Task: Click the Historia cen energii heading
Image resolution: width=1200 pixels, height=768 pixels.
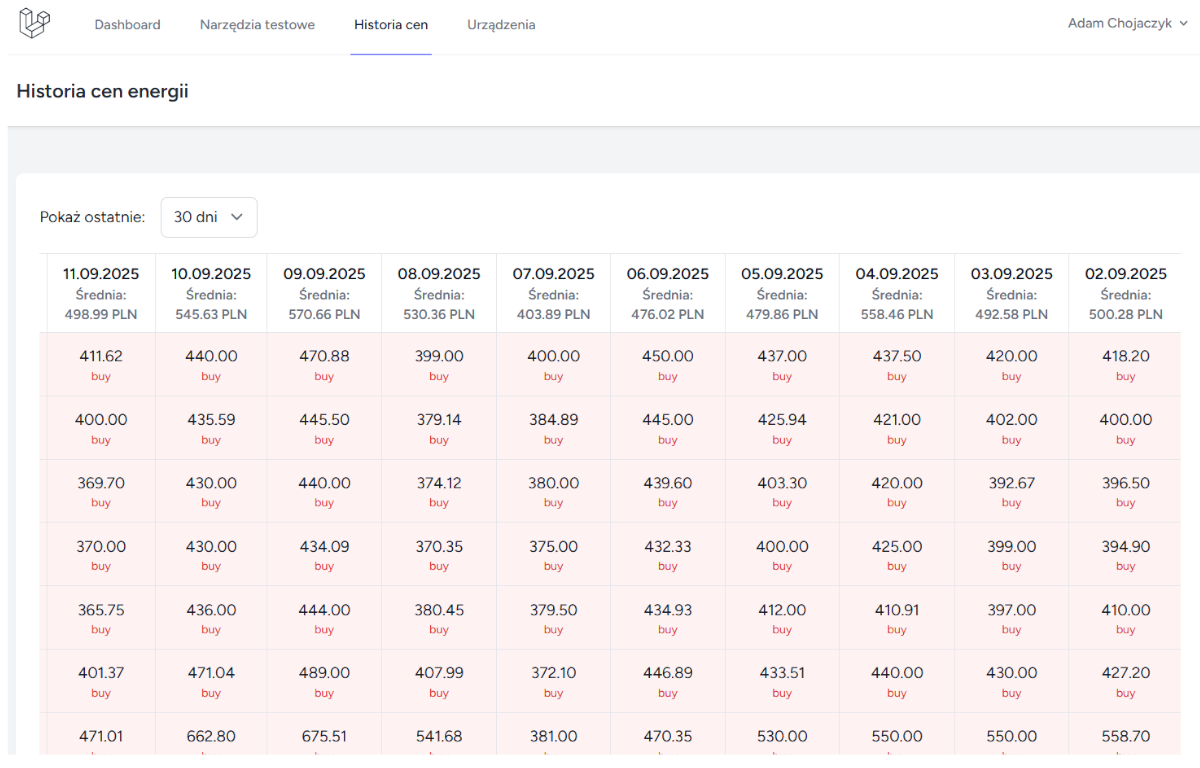Action: (x=102, y=92)
